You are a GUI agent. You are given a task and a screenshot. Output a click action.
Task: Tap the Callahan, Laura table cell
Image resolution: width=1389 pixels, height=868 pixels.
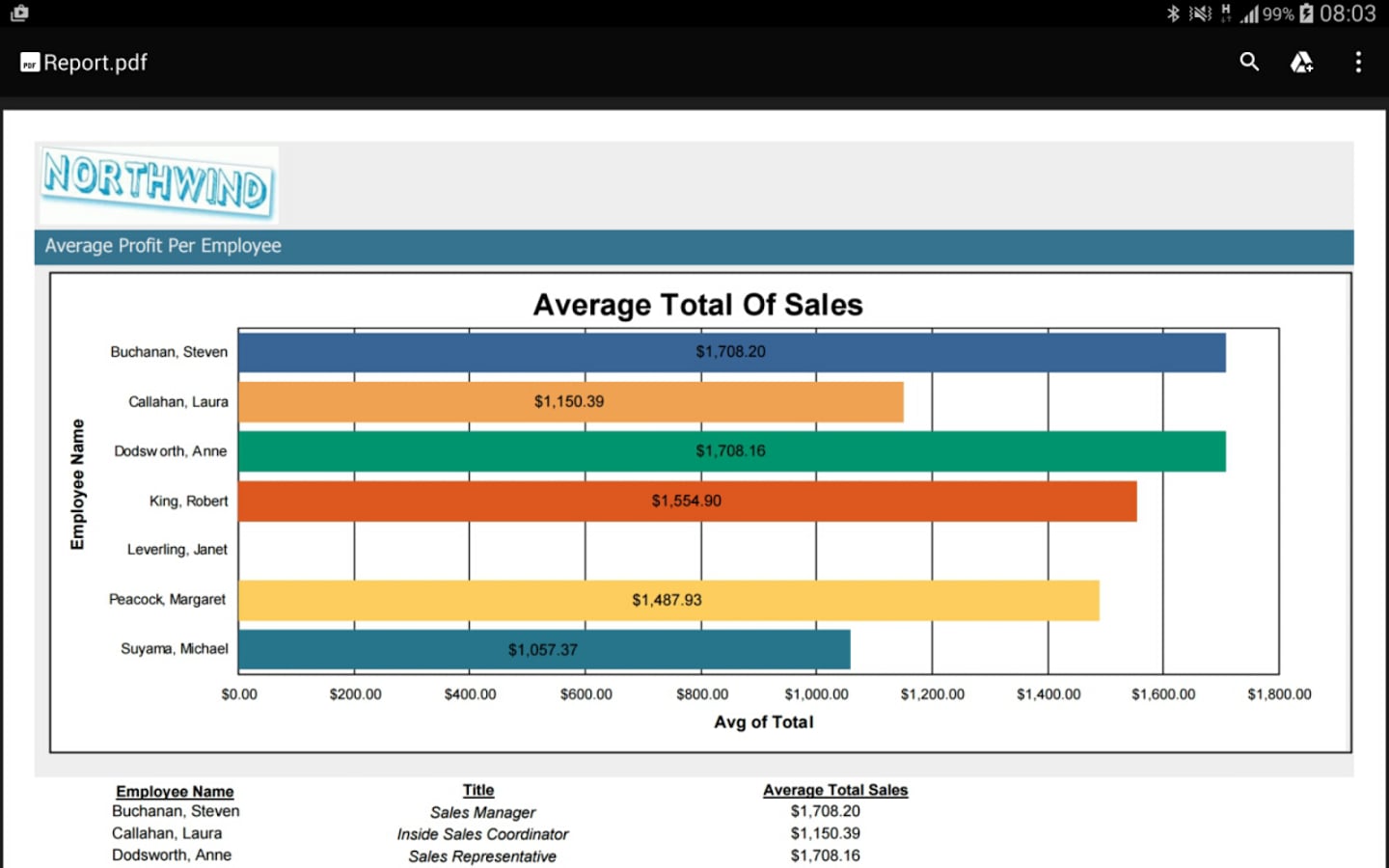coord(167,834)
